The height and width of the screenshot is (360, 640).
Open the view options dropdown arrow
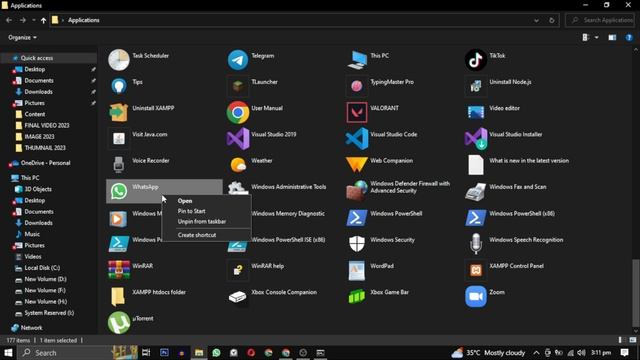tap(596, 38)
